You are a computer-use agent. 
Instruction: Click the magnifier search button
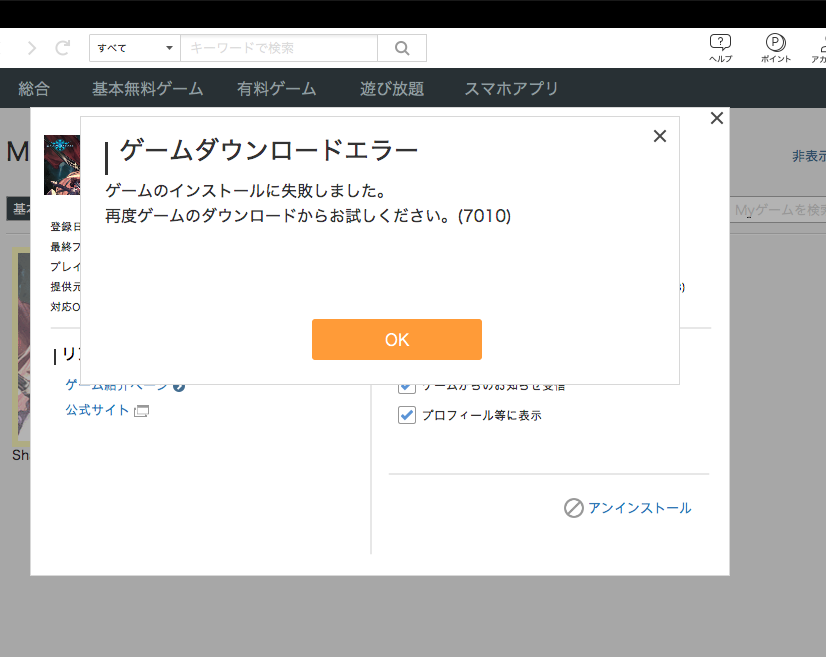pos(402,48)
